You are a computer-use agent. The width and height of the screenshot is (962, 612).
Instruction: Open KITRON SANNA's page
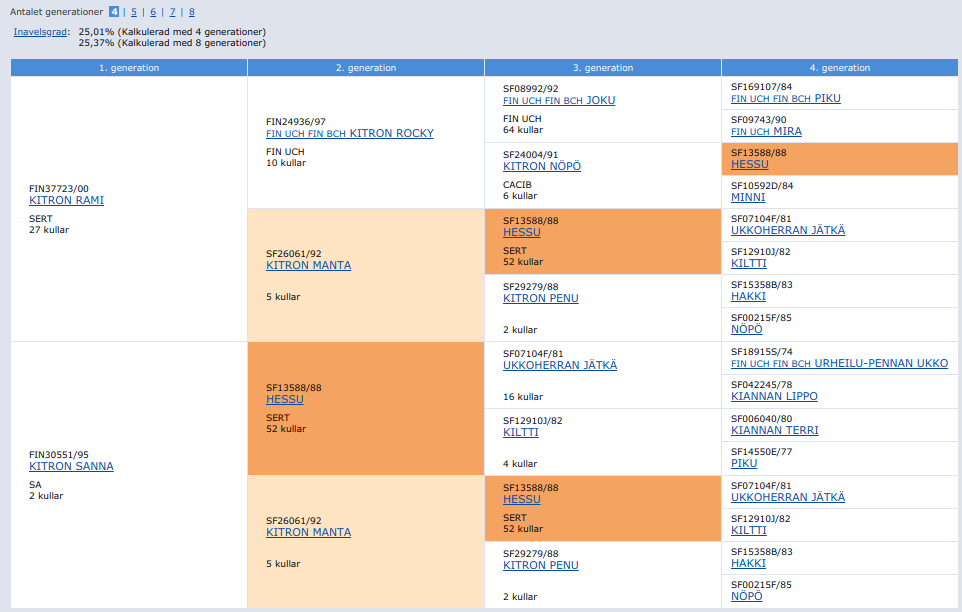[70, 466]
